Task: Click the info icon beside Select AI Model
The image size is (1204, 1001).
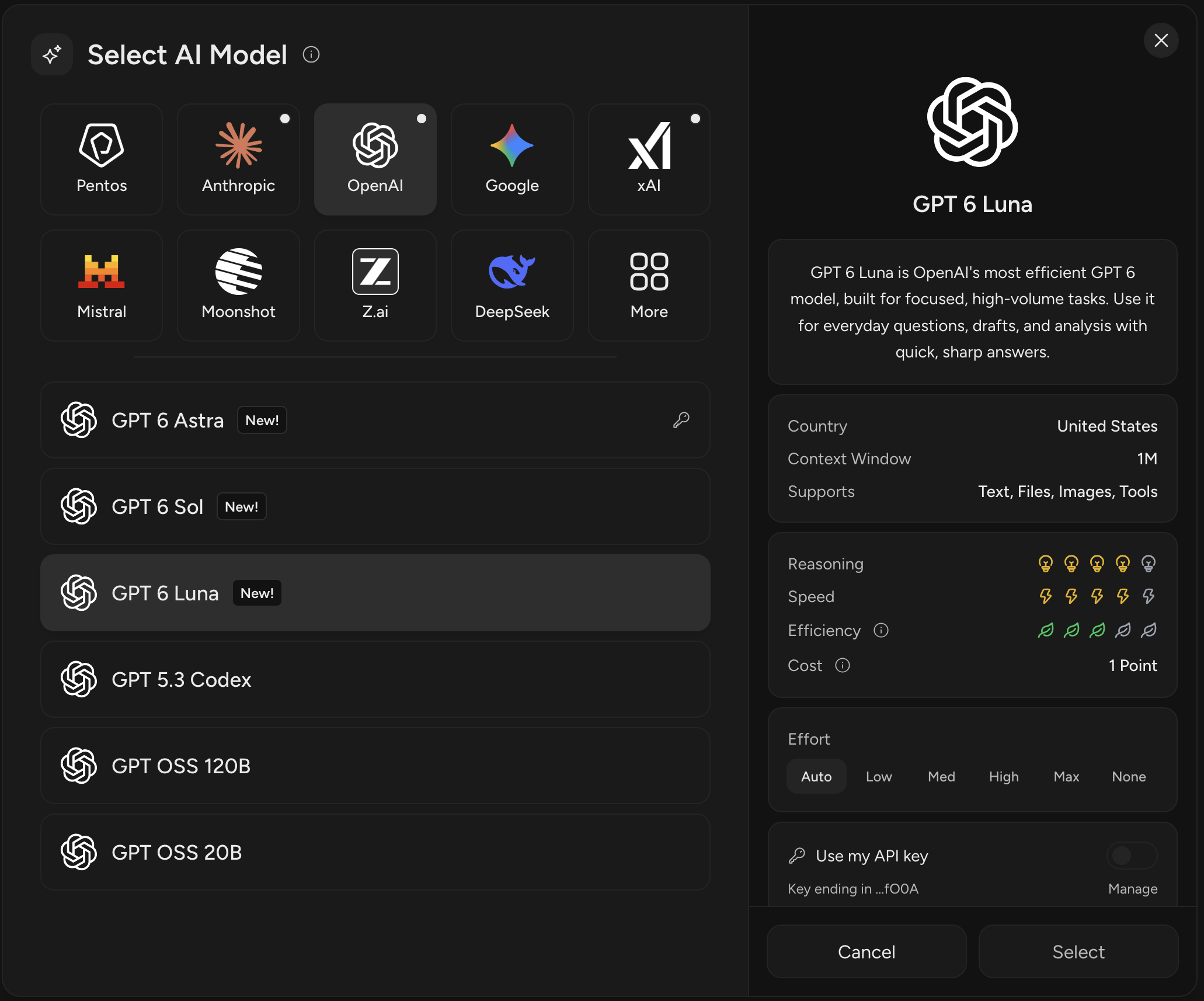Action: tap(311, 55)
